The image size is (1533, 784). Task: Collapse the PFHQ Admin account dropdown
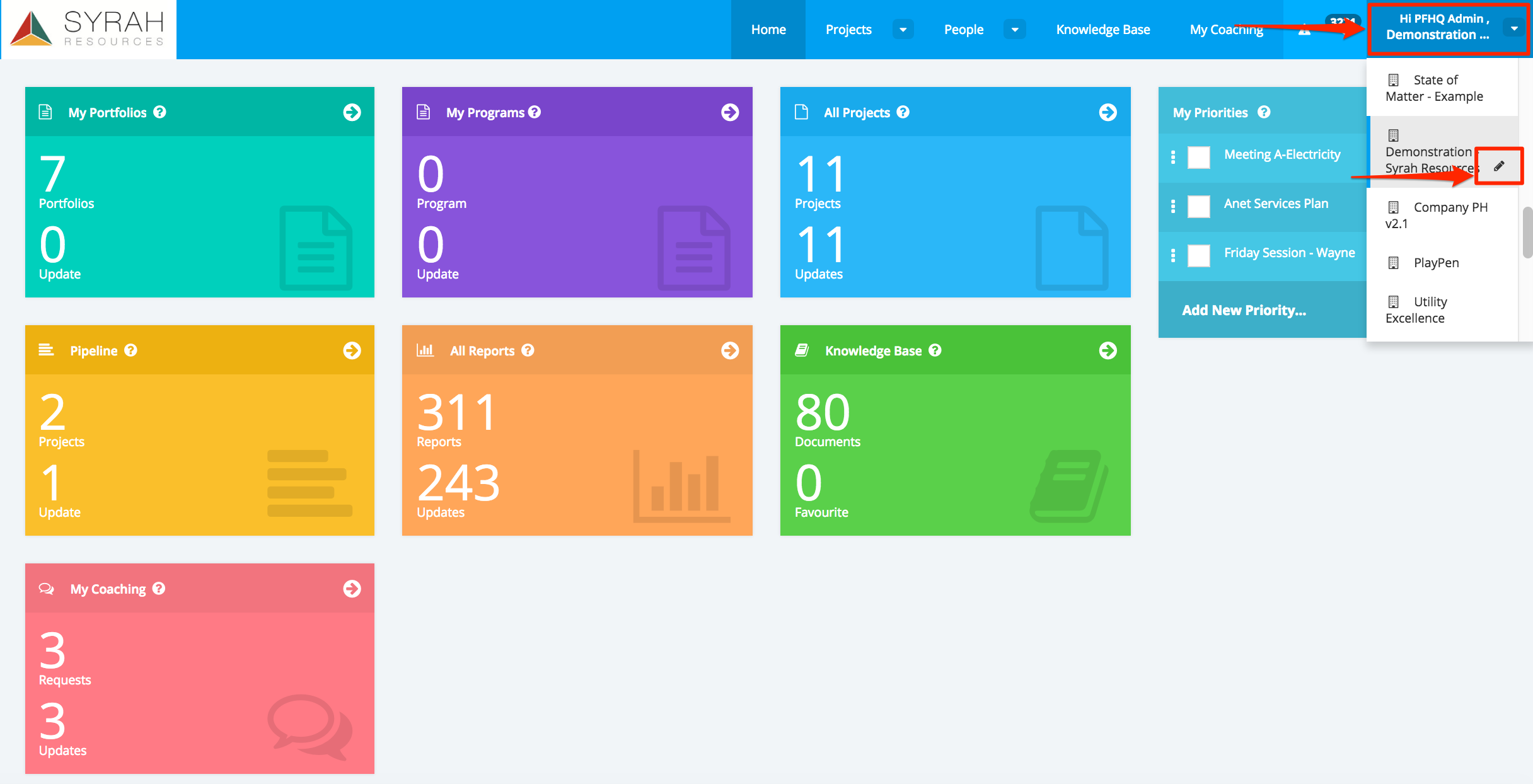click(1514, 28)
